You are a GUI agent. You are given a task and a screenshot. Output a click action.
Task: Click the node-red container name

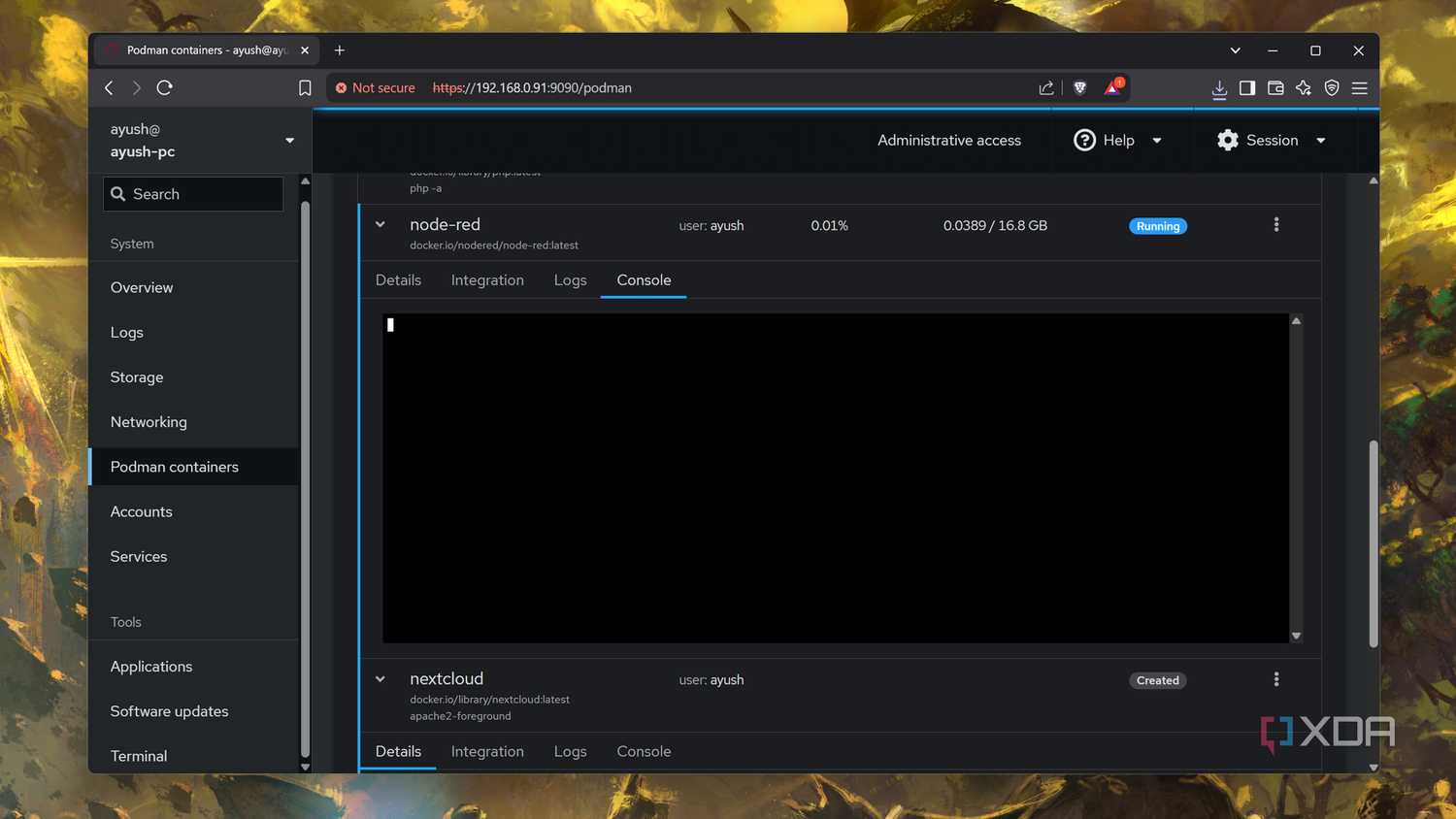pos(445,224)
